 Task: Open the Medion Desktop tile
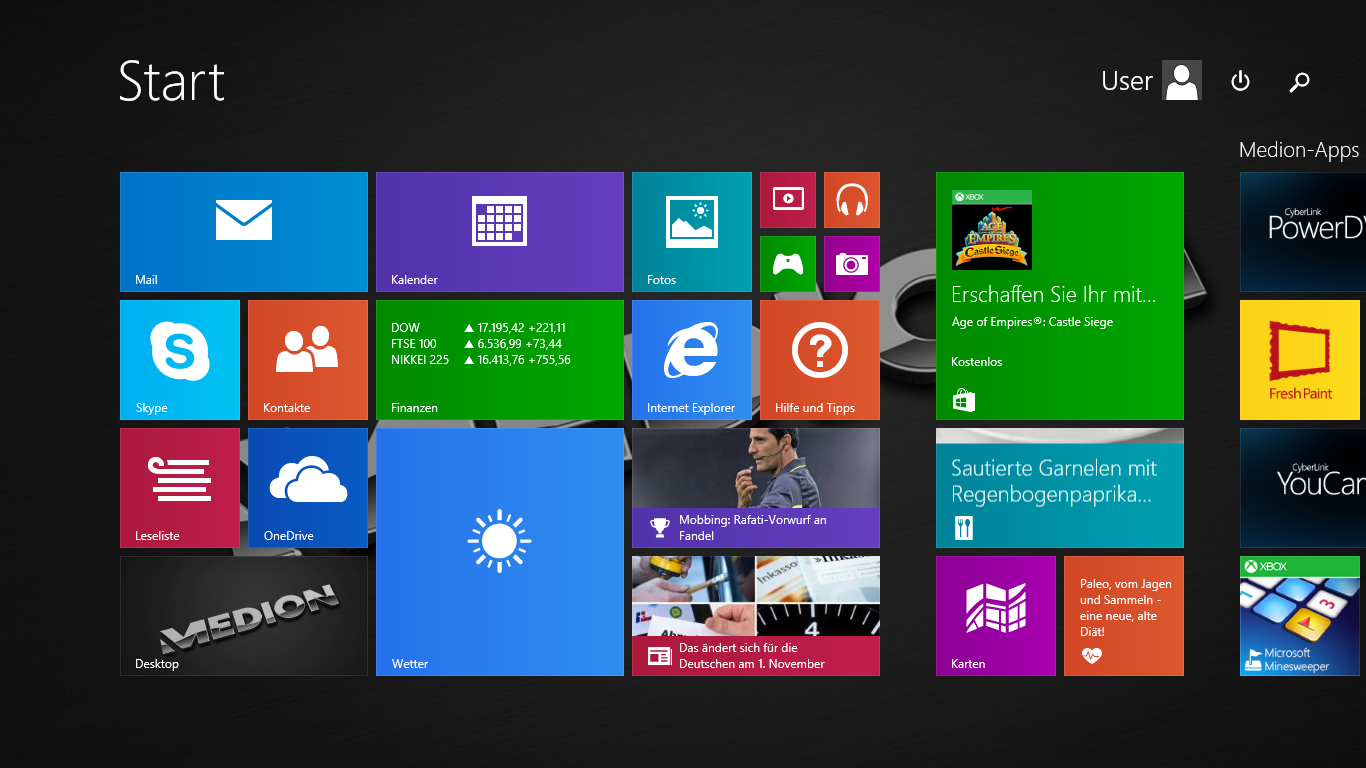point(244,616)
